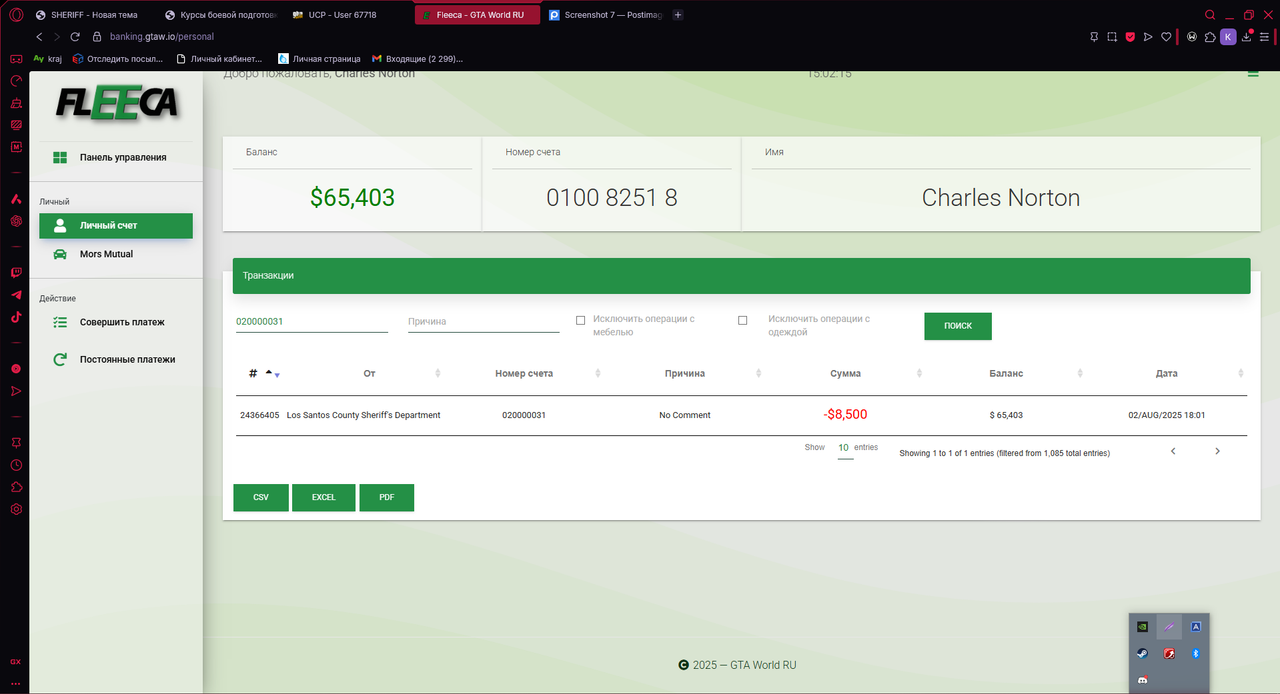The image size is (1280, 694).
Task: Click the ПОИСК search button
Action: (958, 326)
